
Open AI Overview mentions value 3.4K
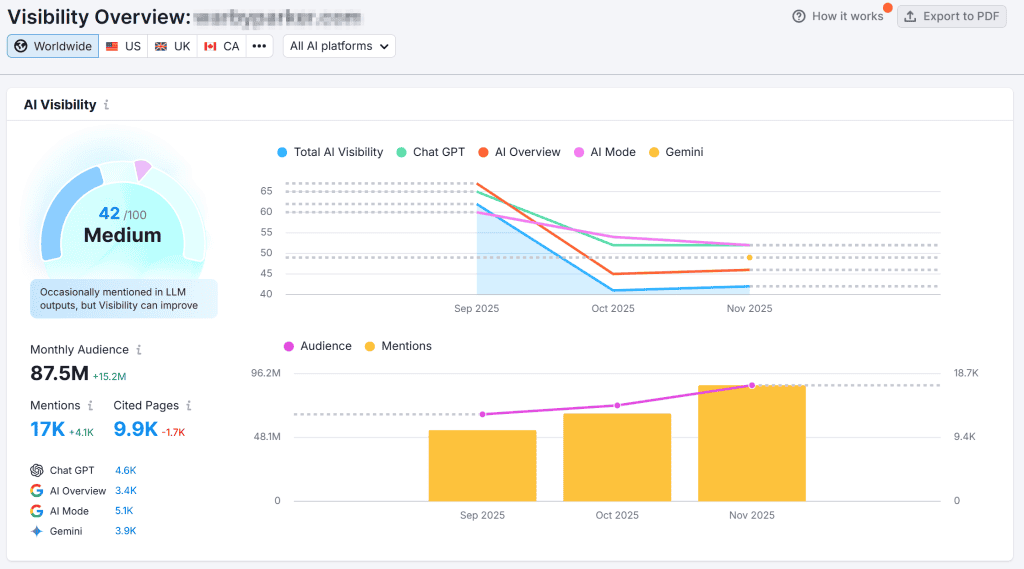coord(125,491)
